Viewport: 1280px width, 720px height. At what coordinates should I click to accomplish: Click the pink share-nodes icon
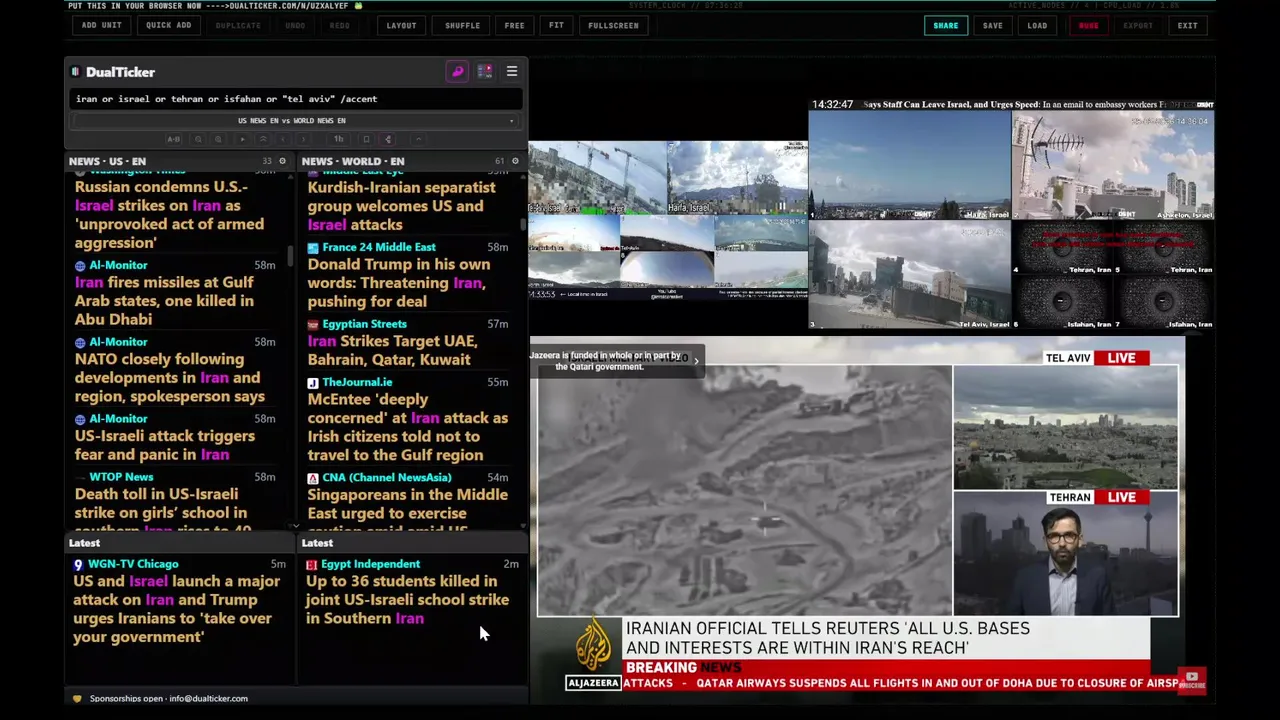[x=388, y=139]
